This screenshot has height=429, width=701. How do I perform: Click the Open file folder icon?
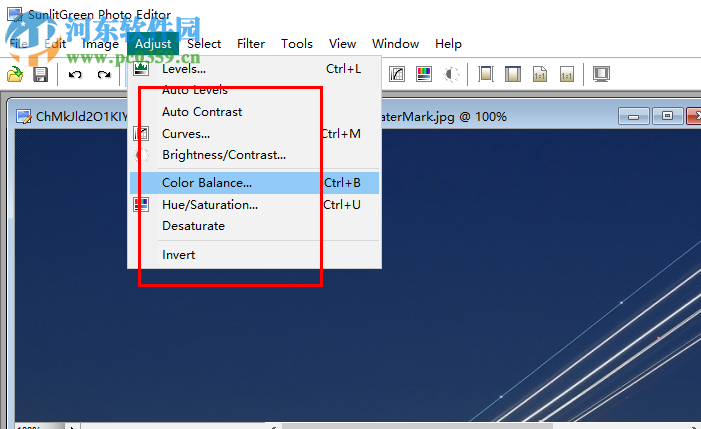coord(15,74)
